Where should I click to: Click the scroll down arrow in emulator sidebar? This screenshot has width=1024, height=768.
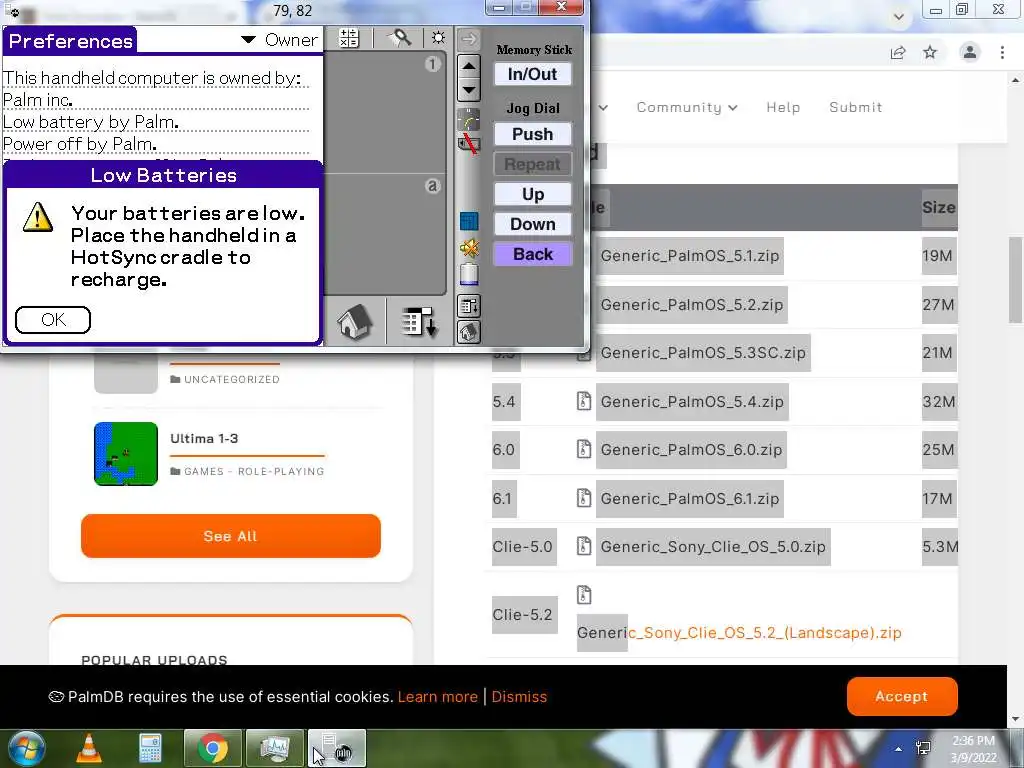469,90
